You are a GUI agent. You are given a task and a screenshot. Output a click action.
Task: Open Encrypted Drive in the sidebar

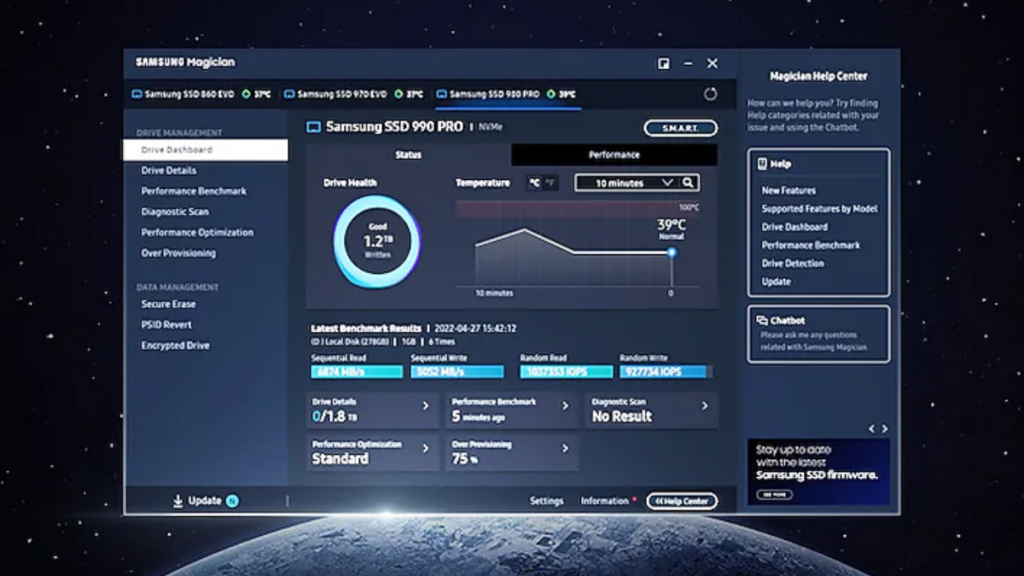175,345
